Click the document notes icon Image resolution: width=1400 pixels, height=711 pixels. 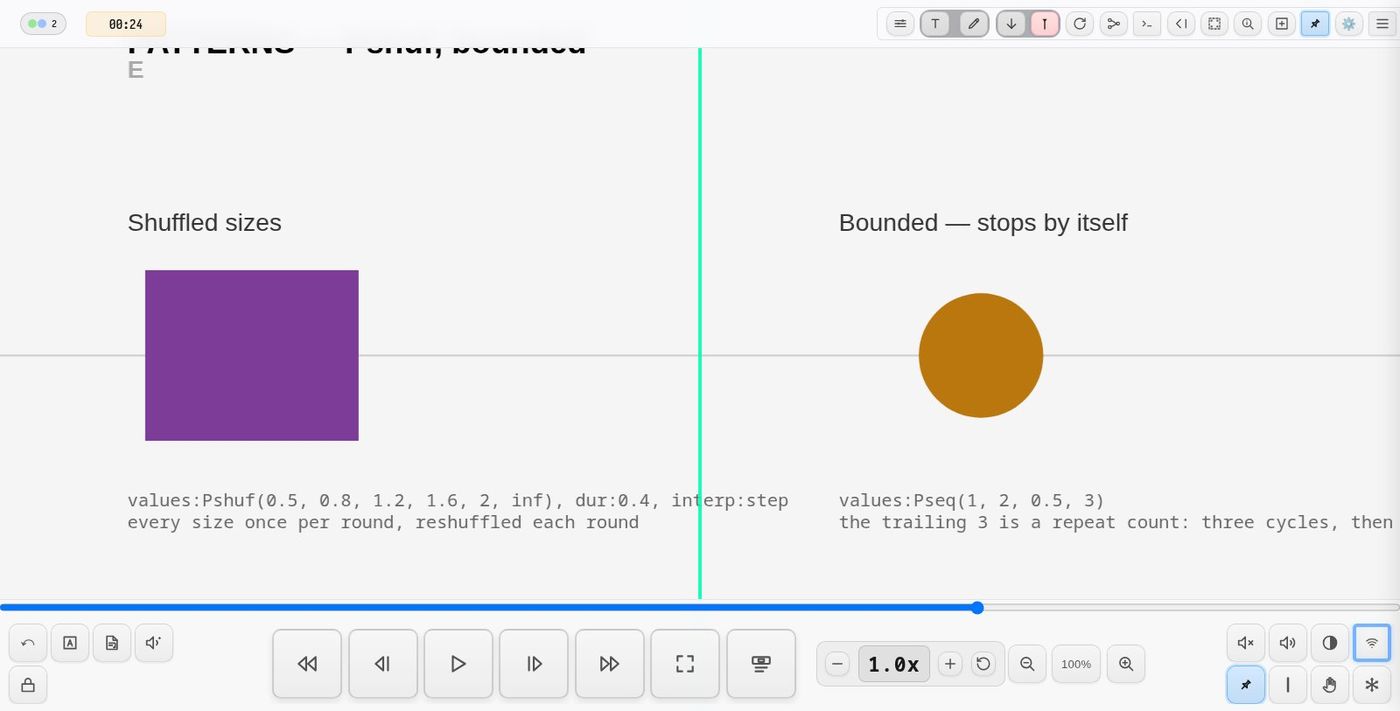[112, 643]
